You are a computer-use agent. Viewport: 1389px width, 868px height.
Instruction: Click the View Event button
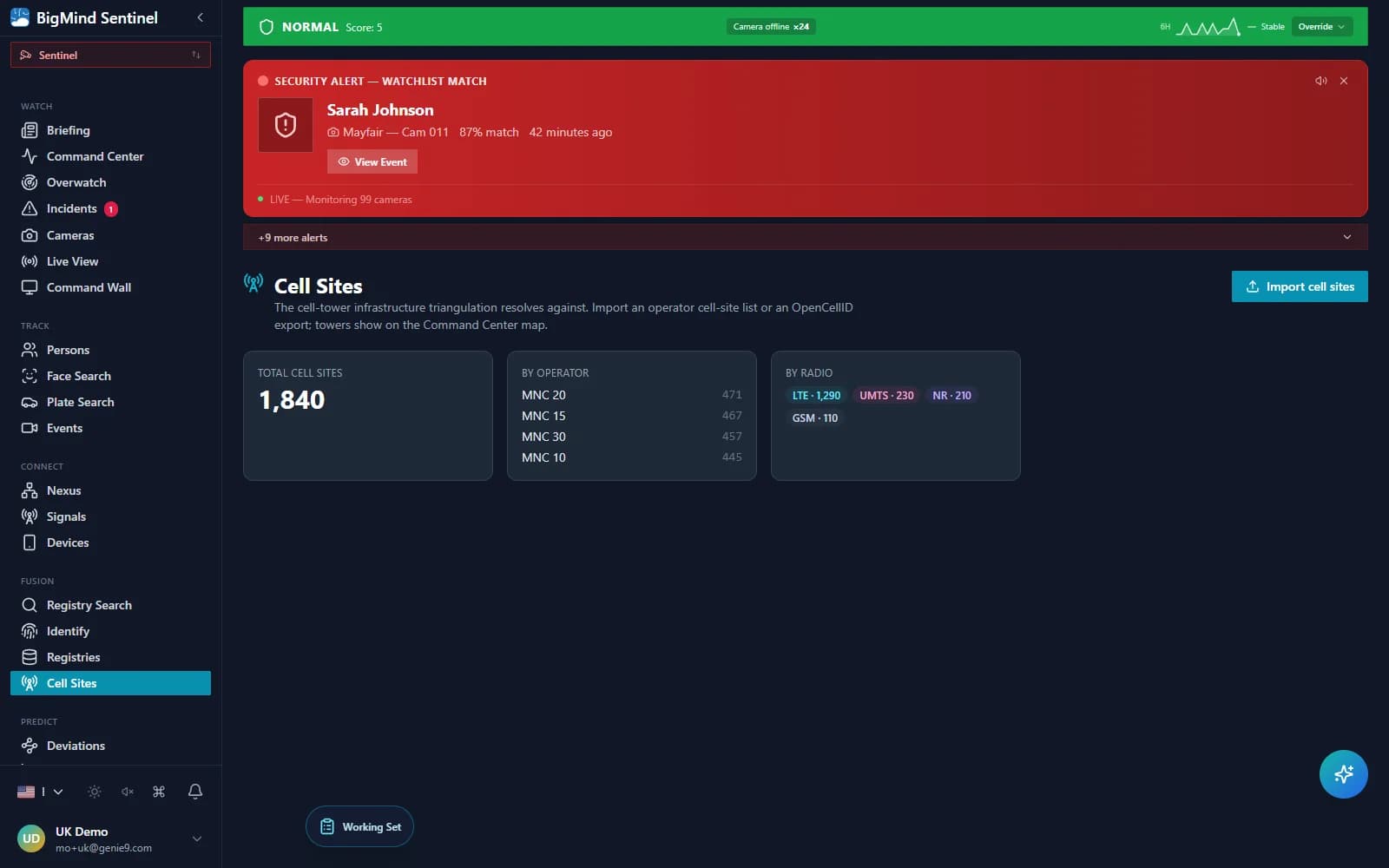[372, 161]
